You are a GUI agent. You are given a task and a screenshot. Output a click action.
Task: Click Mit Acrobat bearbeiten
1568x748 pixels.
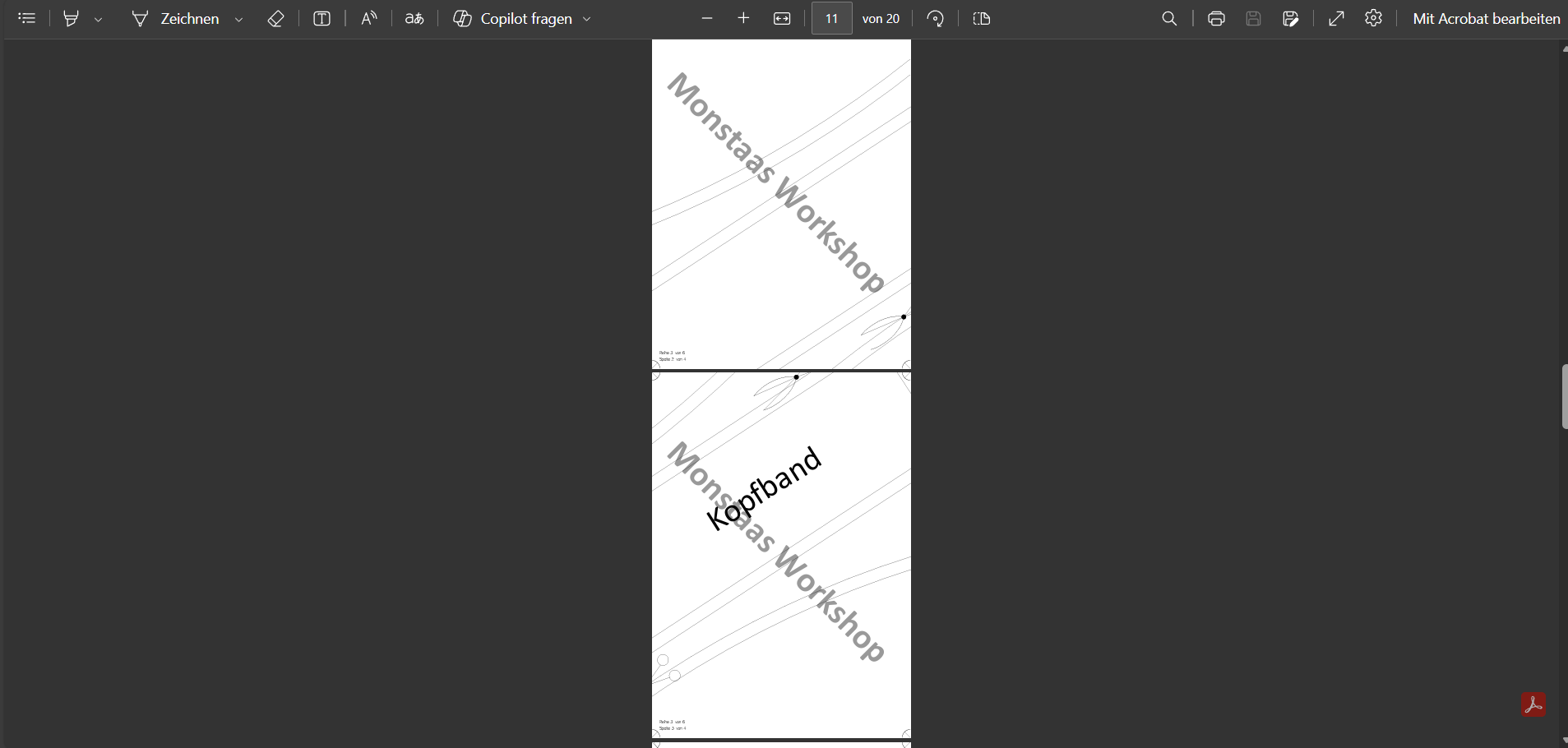1486,18
